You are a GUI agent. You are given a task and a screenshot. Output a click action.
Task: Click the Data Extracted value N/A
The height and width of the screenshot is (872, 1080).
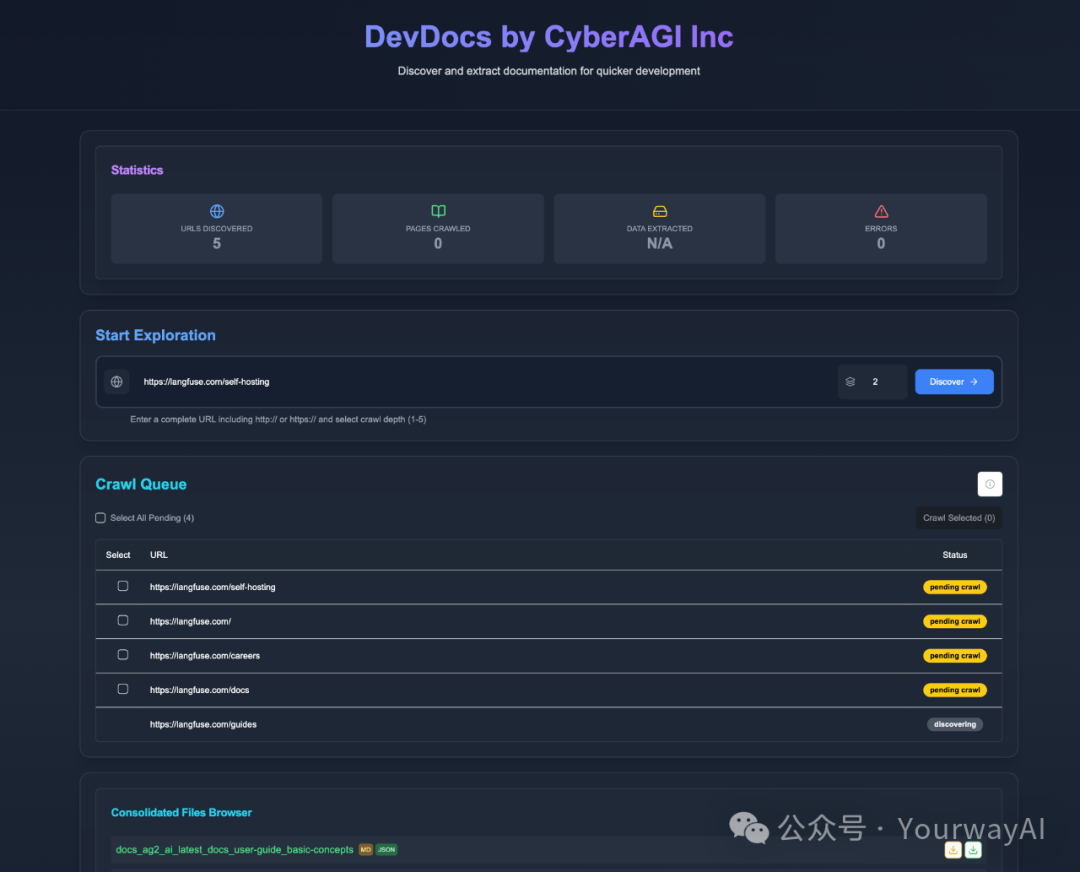coord(659,243)
